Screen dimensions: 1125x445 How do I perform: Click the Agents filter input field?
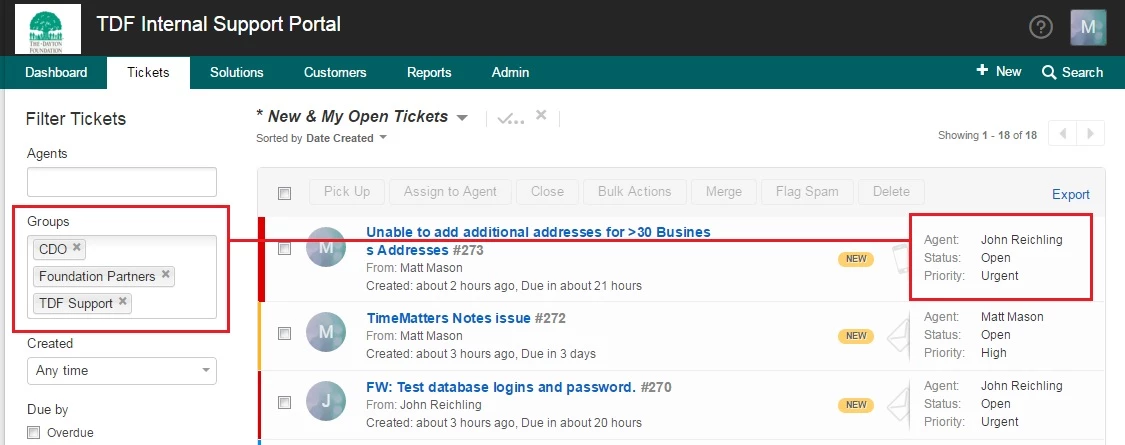[122, 182]
